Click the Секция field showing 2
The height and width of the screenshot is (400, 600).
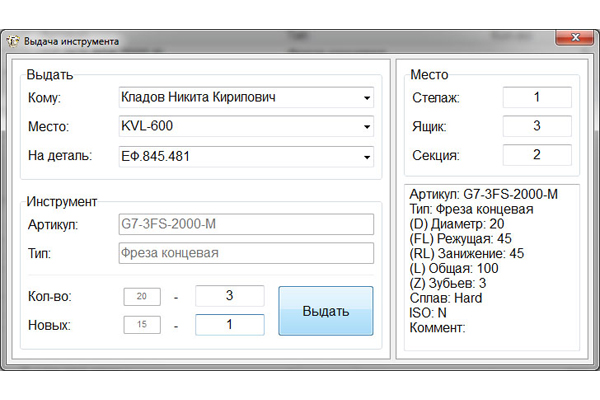(537, 155)
